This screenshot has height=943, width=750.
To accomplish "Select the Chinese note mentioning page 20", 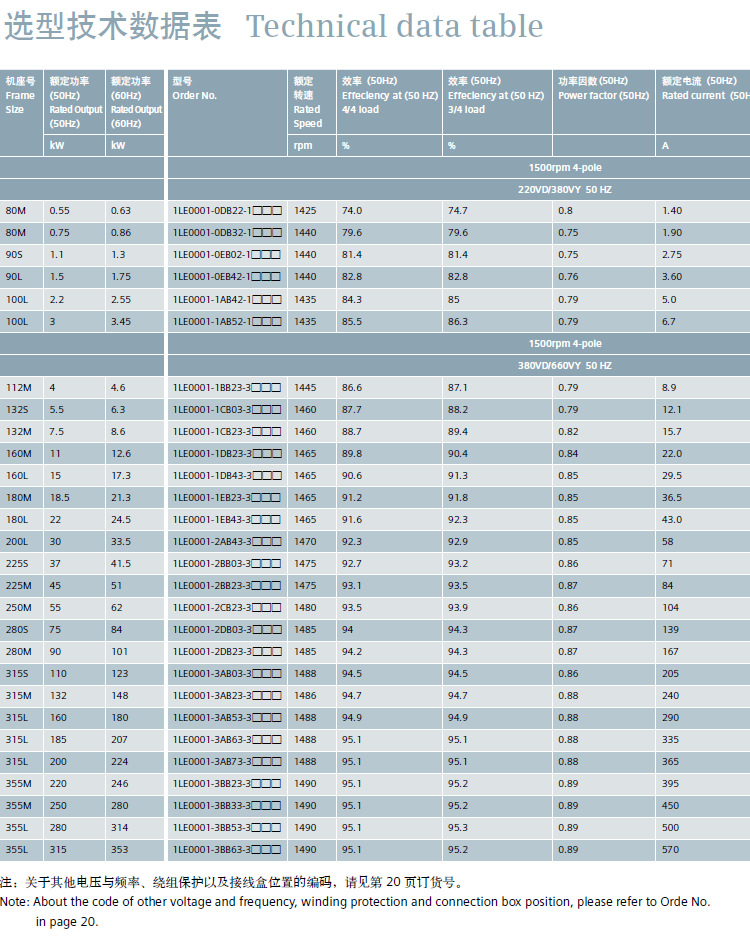I will tap(232, 882).
